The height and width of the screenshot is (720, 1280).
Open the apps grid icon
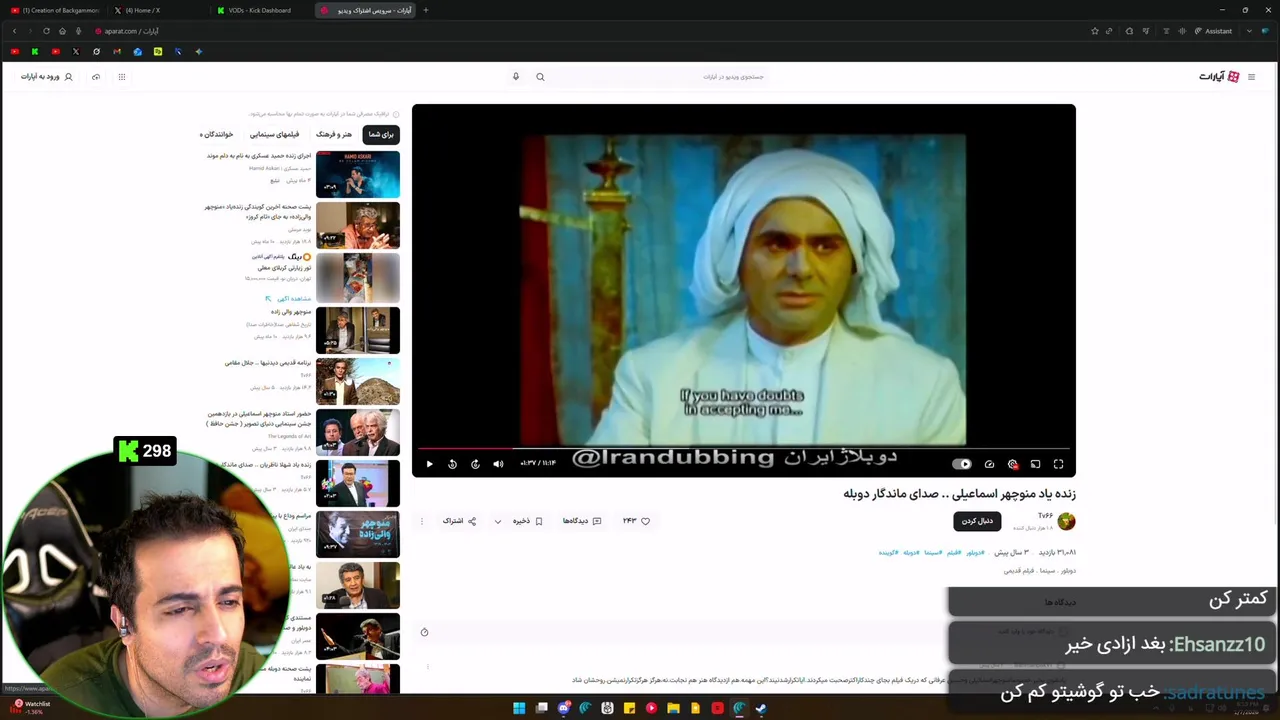coord(122,76)
